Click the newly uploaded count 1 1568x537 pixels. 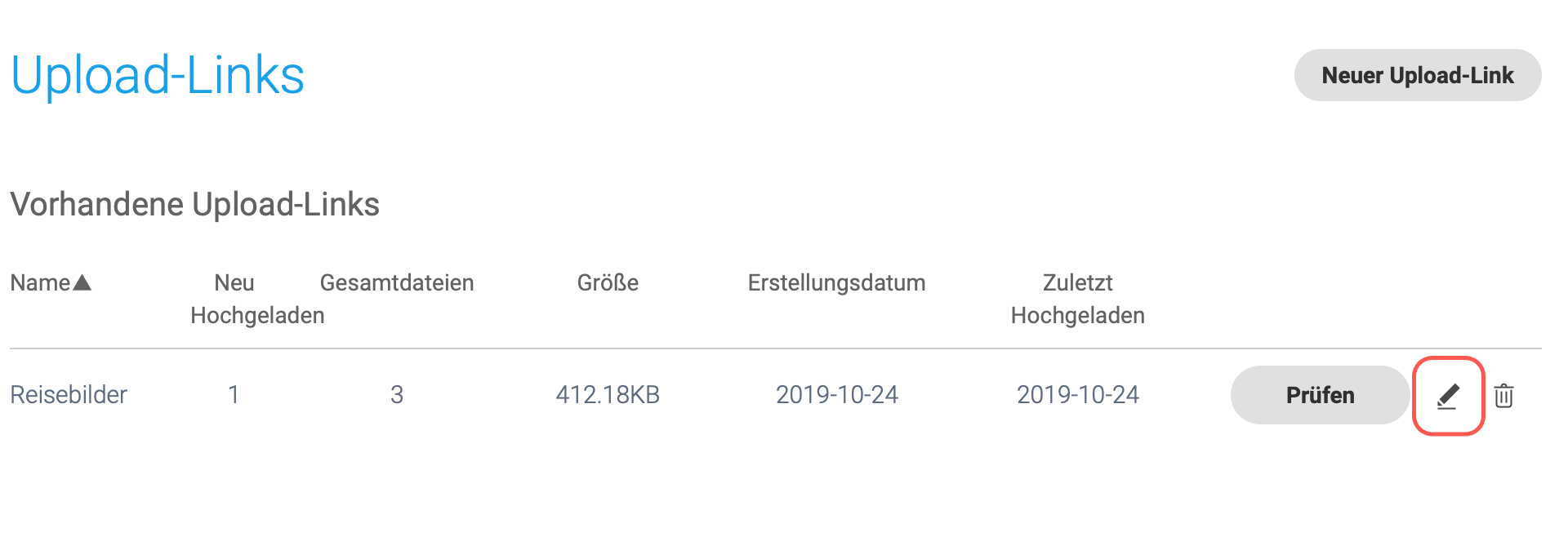[234, 395]
